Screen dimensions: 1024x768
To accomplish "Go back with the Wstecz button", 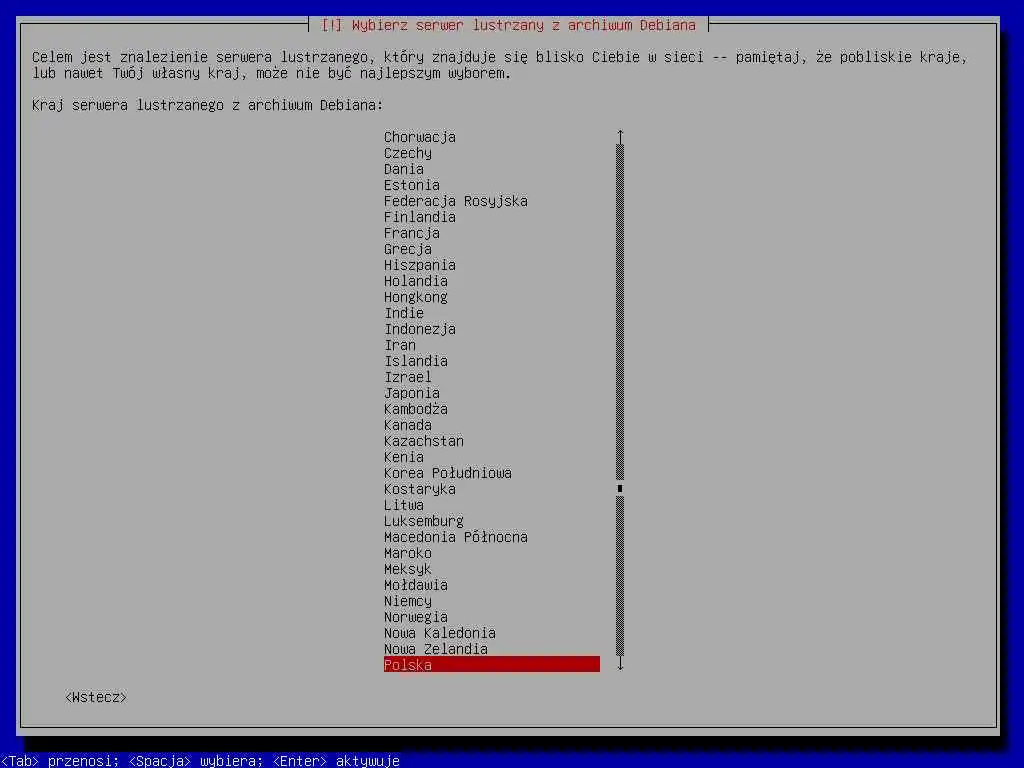I will pos(96,697).
